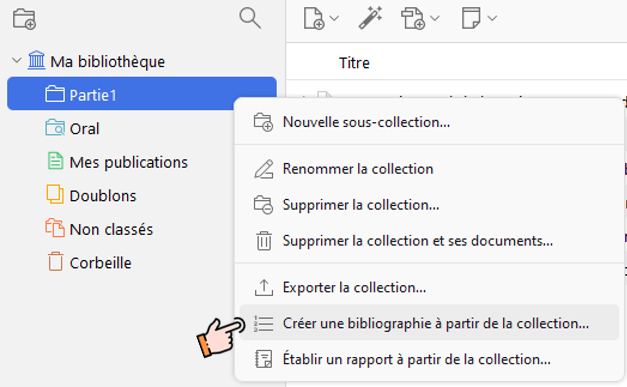Screen dimensions: 627x387
Task: Choose Supprimer la collection… entry
Action: click(x=429, y=205)
